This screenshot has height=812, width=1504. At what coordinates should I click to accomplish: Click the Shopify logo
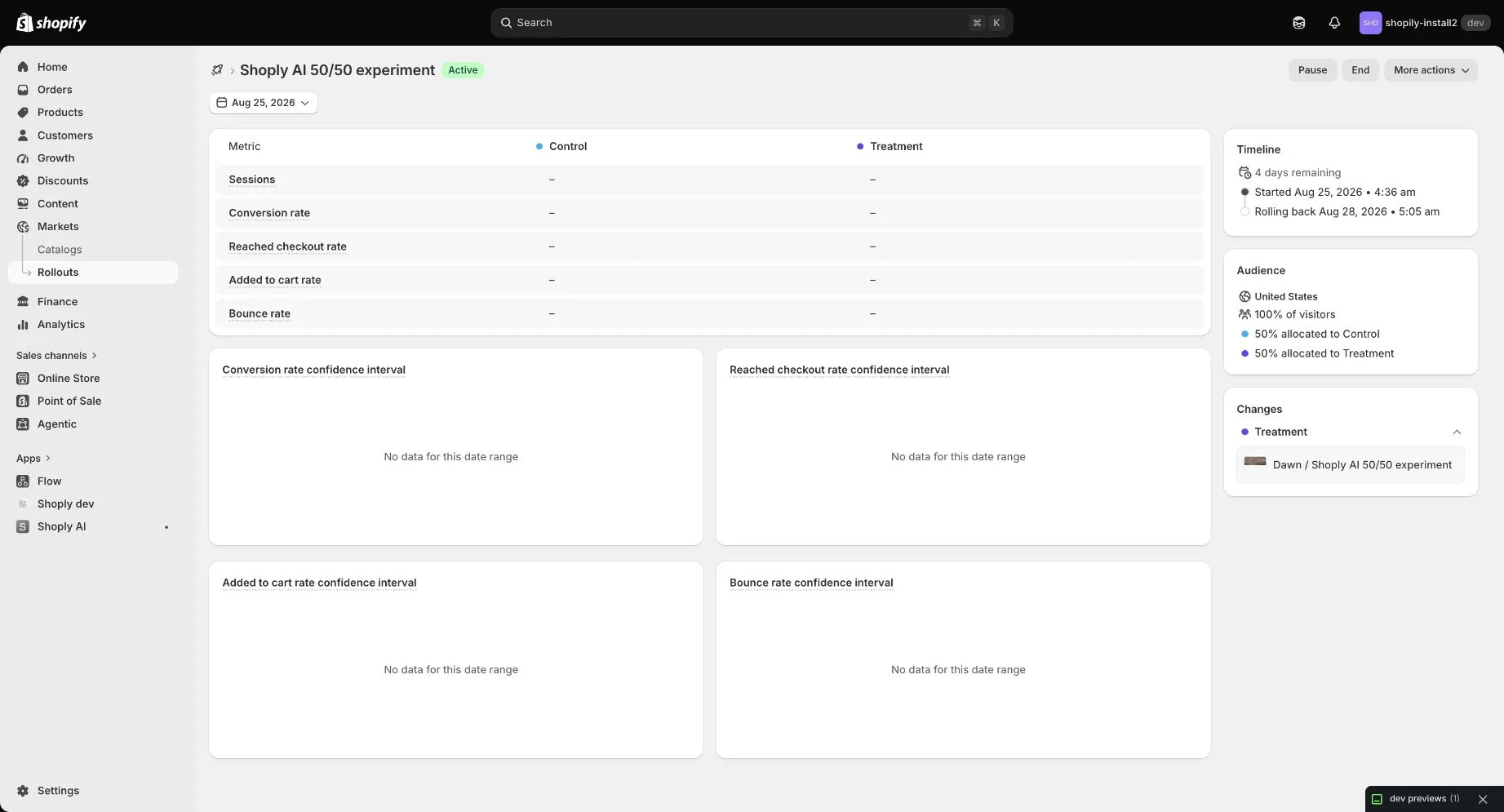tap(51, 23)
